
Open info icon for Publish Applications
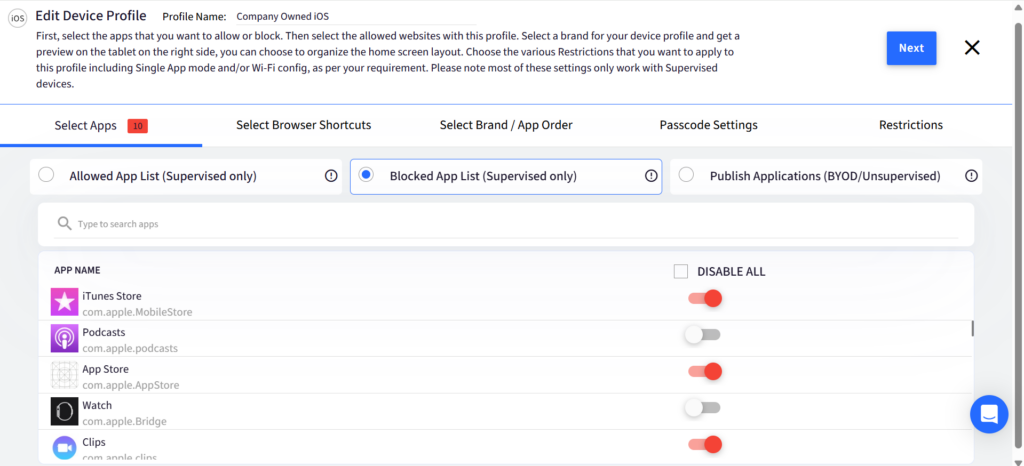tap(971, 176)
